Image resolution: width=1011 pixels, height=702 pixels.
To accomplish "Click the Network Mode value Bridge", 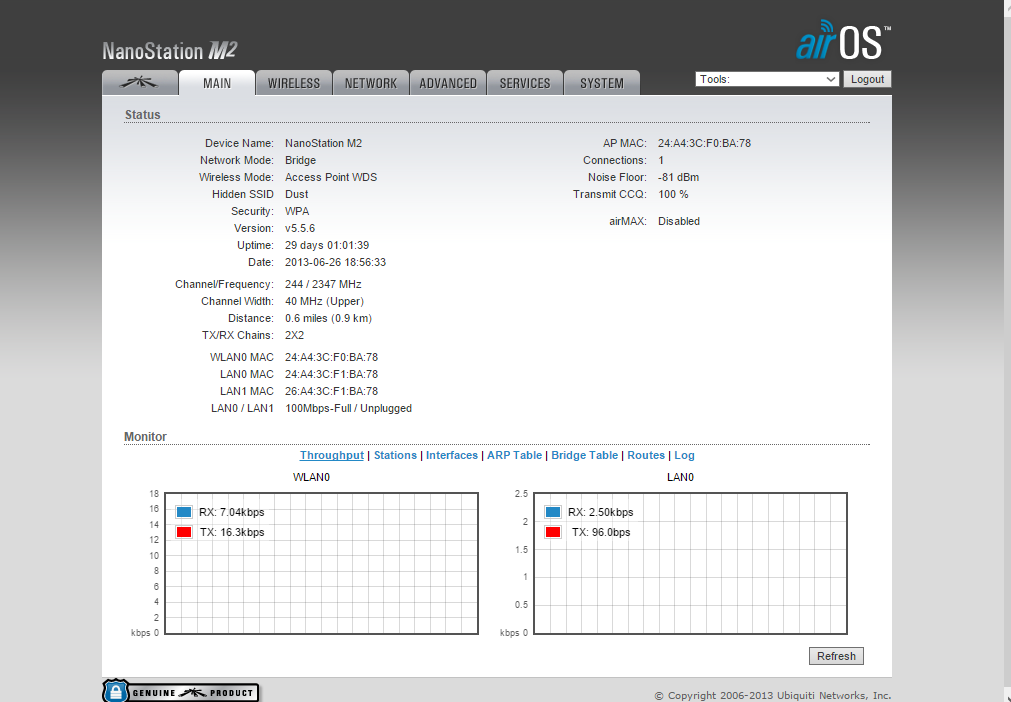I will (x=300, y=160).
